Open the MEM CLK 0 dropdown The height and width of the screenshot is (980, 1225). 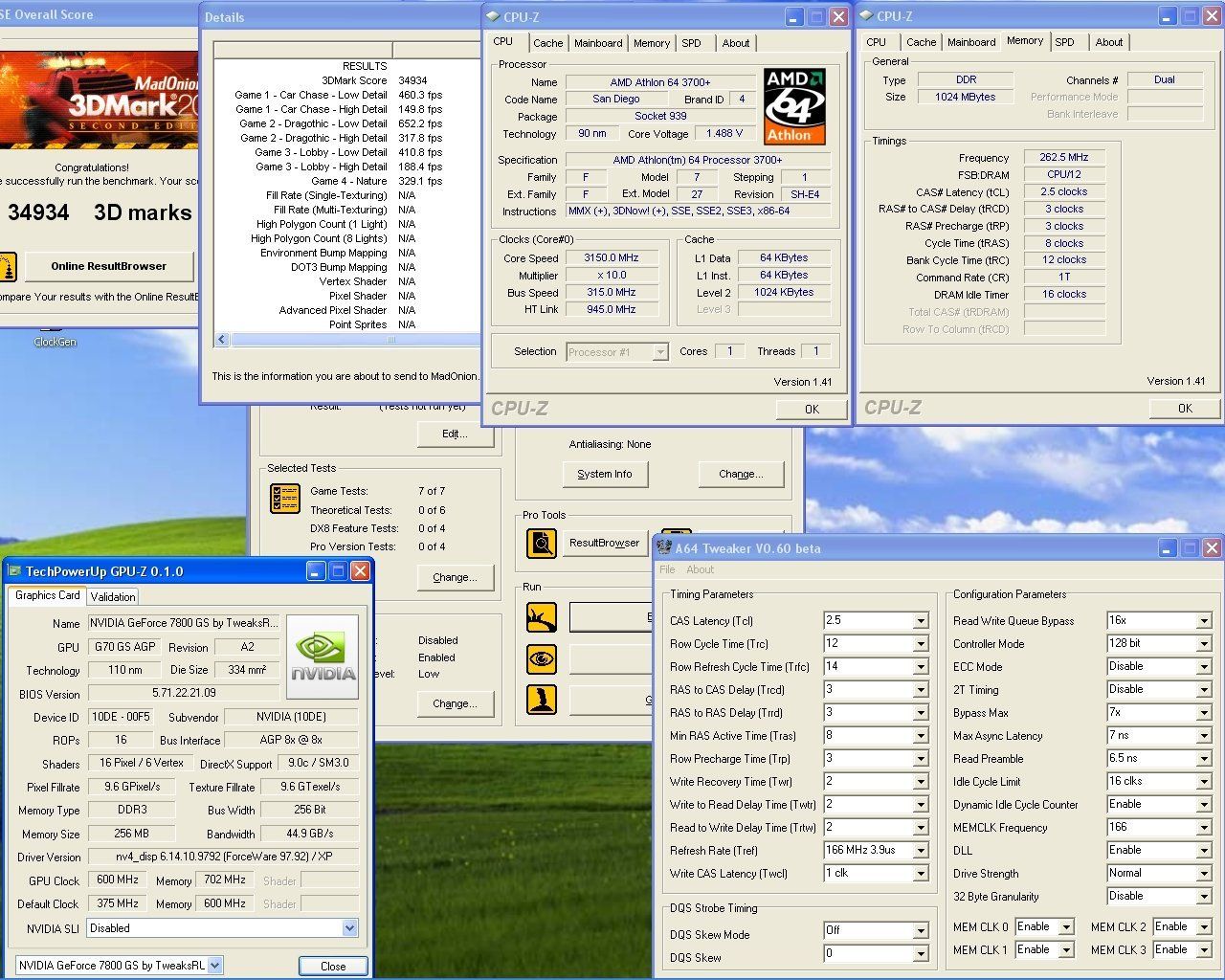click(x=1066, y=927)
